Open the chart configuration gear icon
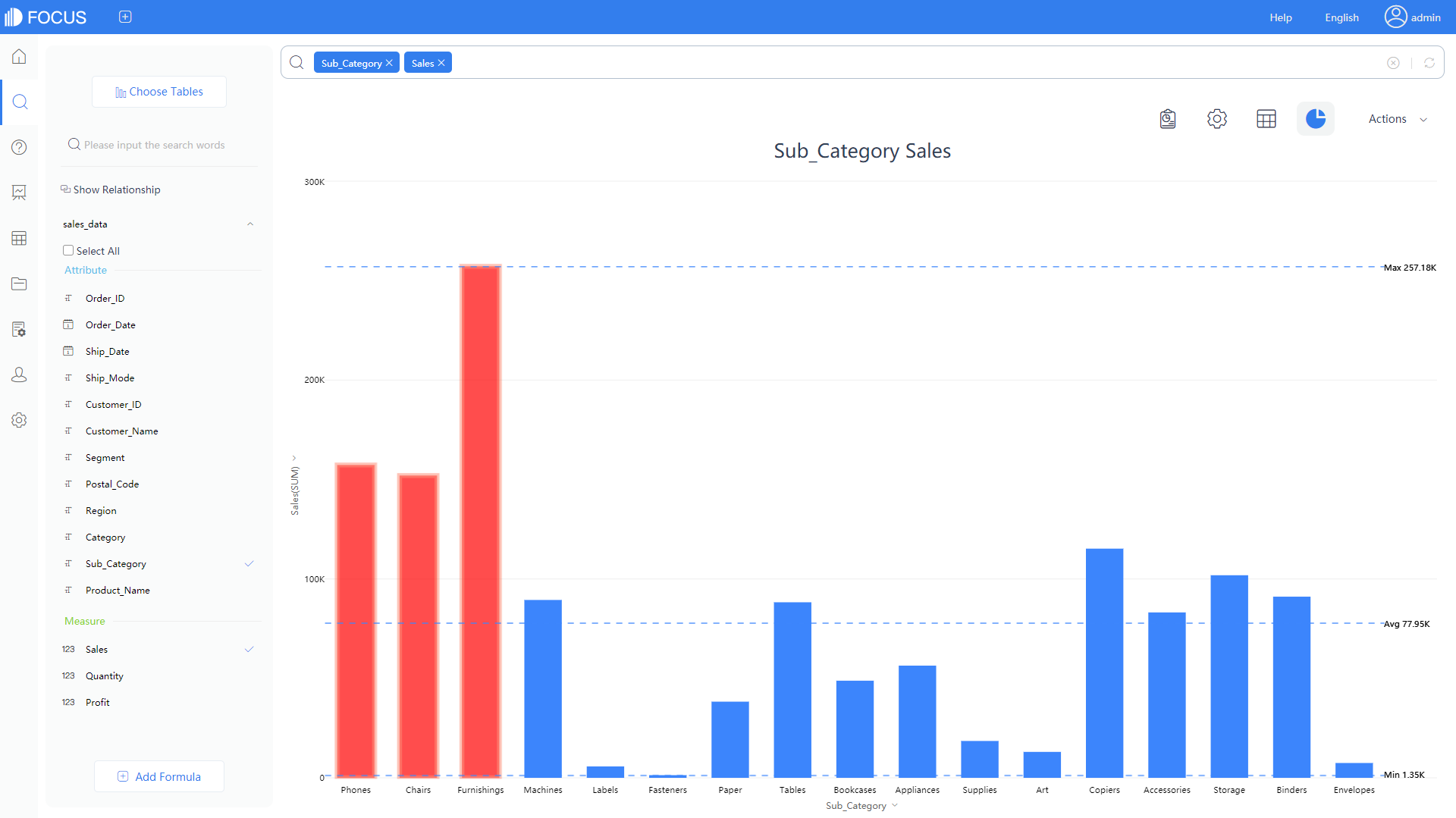The image size is (1456, 818). 1217,119
